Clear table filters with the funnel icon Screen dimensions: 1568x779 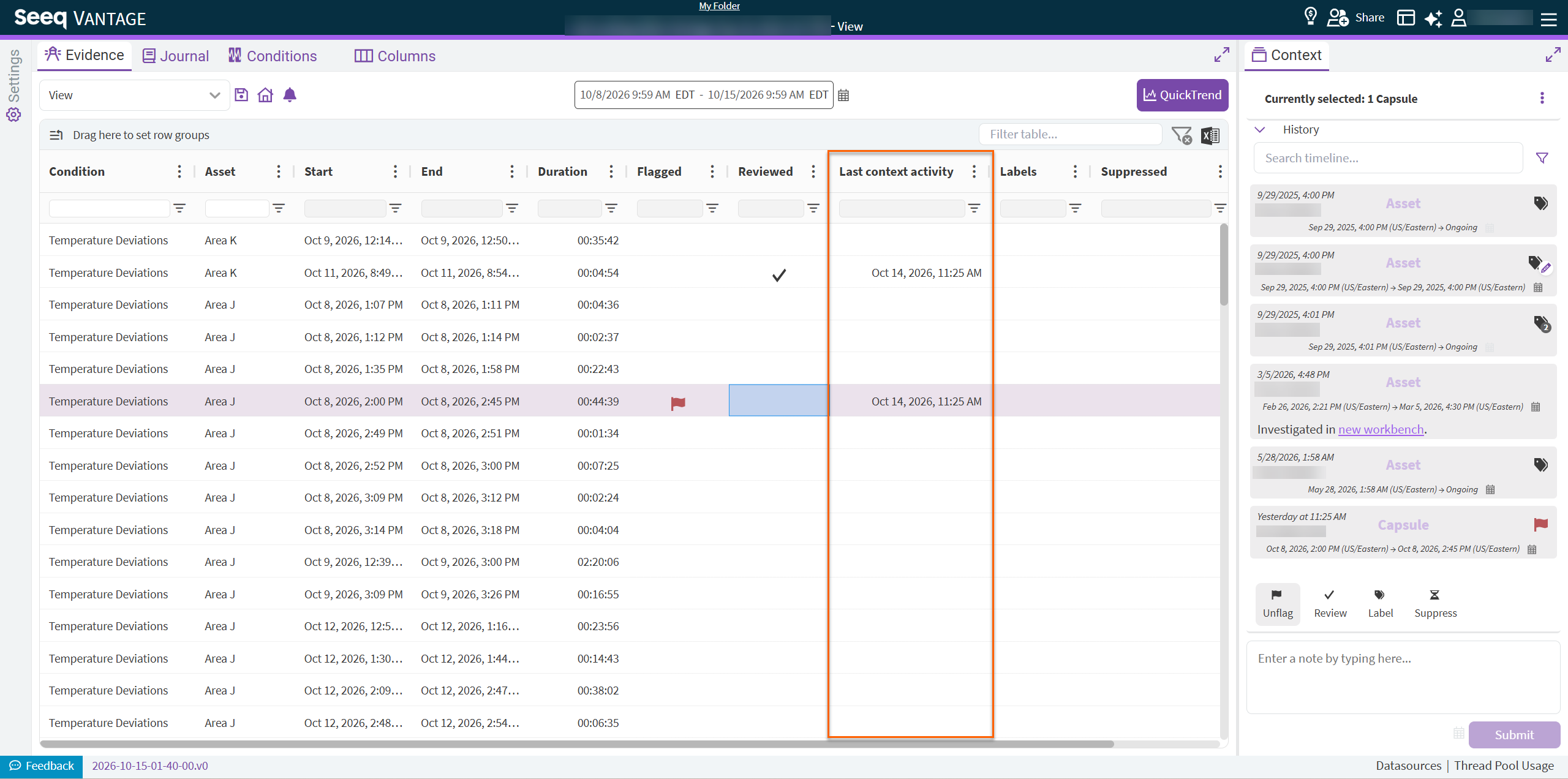1182,135
